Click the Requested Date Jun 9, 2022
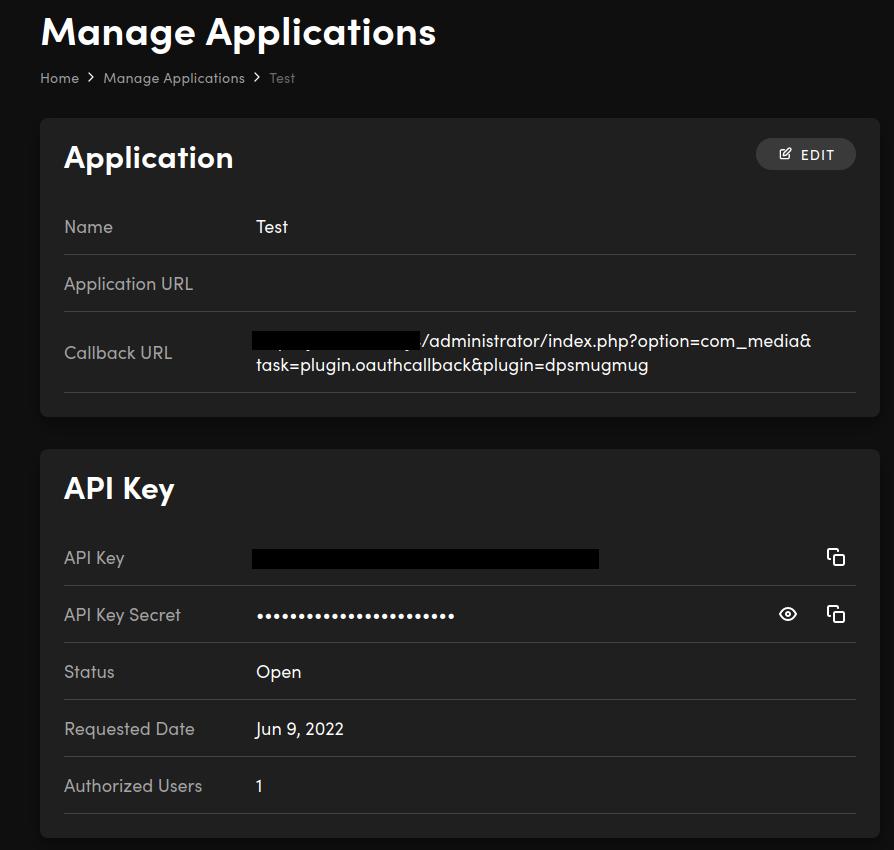894x850 pixels. pos(299,729)
